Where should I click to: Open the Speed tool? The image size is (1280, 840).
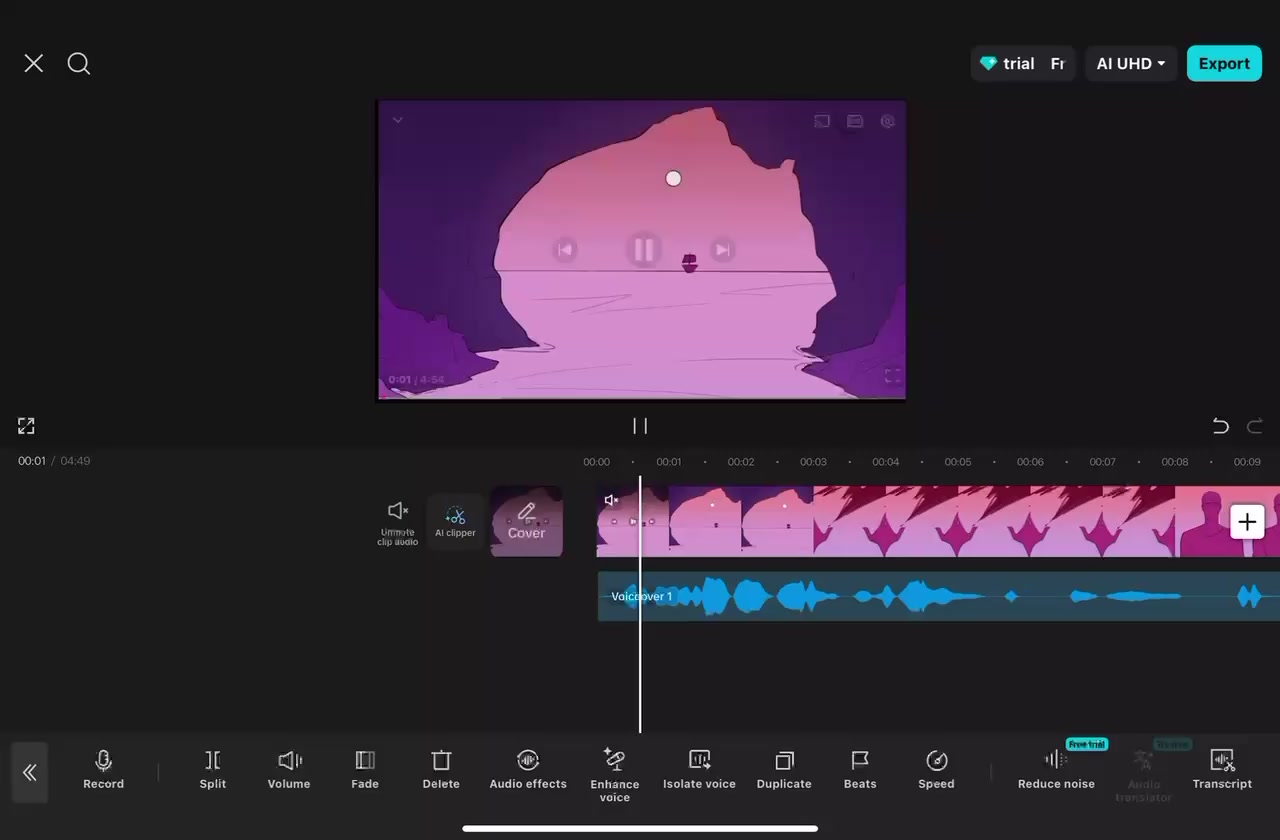[x=936, y=770]
